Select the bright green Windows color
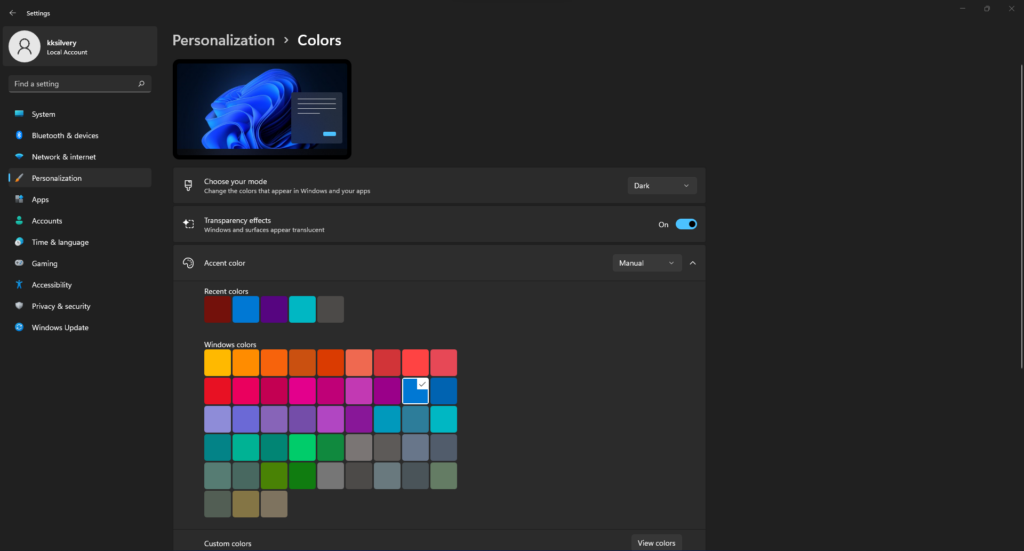1024x551 pixels. (302, 447)
